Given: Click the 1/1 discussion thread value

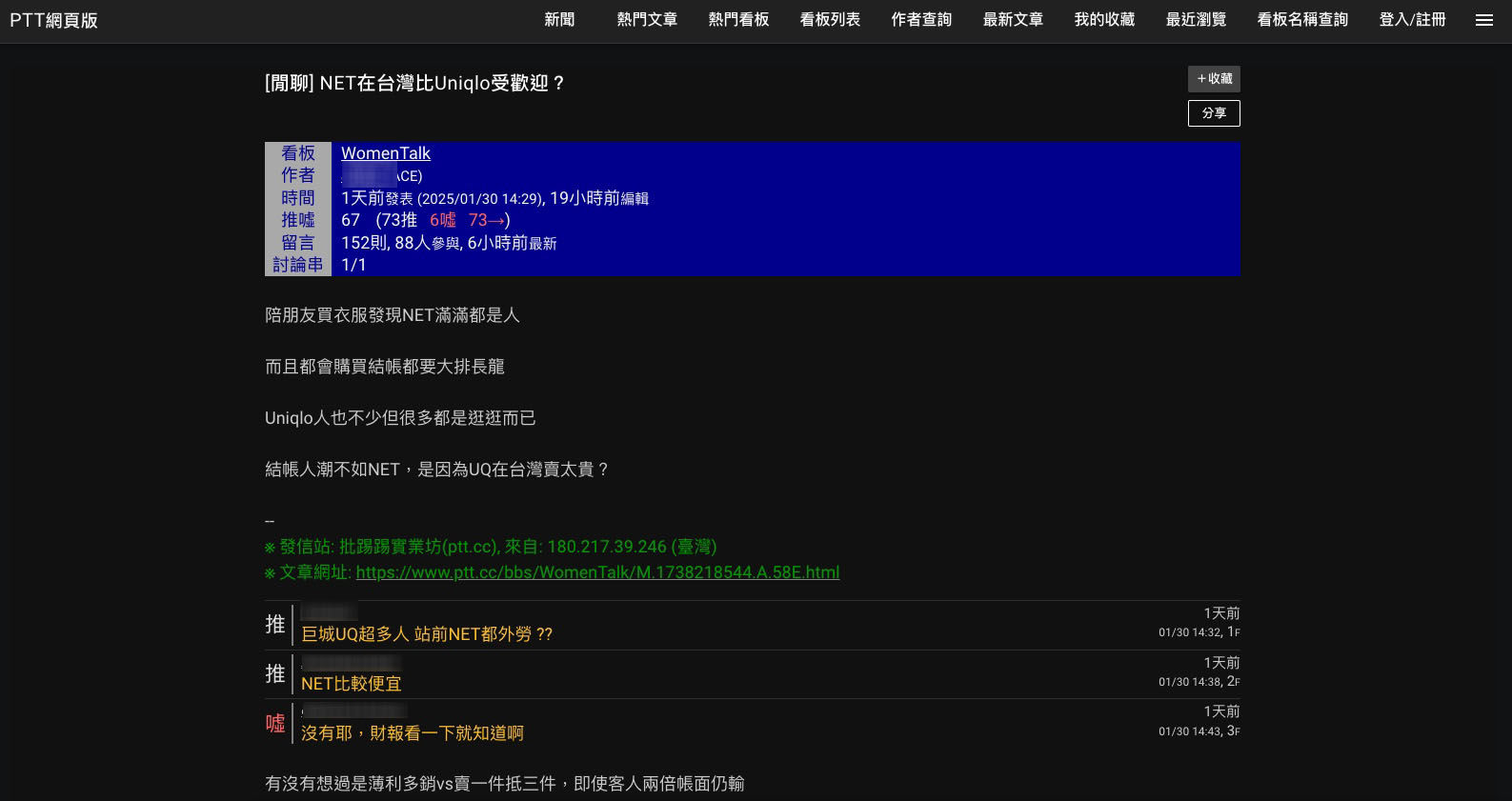Looking at the screenshot, I should pyautogui.click(x=353, y=265).
